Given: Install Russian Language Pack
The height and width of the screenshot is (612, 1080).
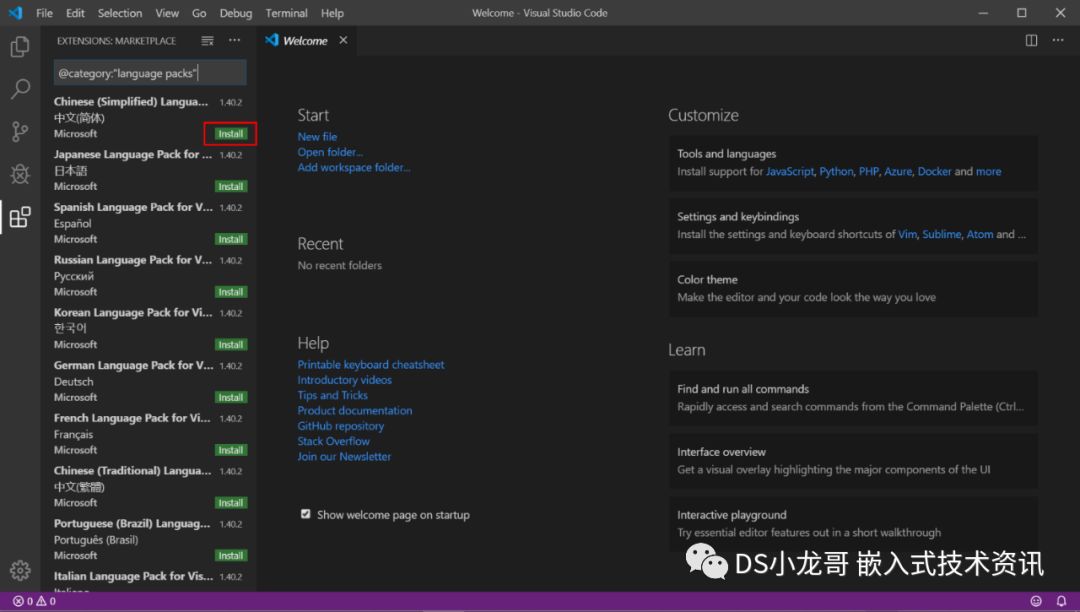Looking at the screenshot, I should coord(231,292).
